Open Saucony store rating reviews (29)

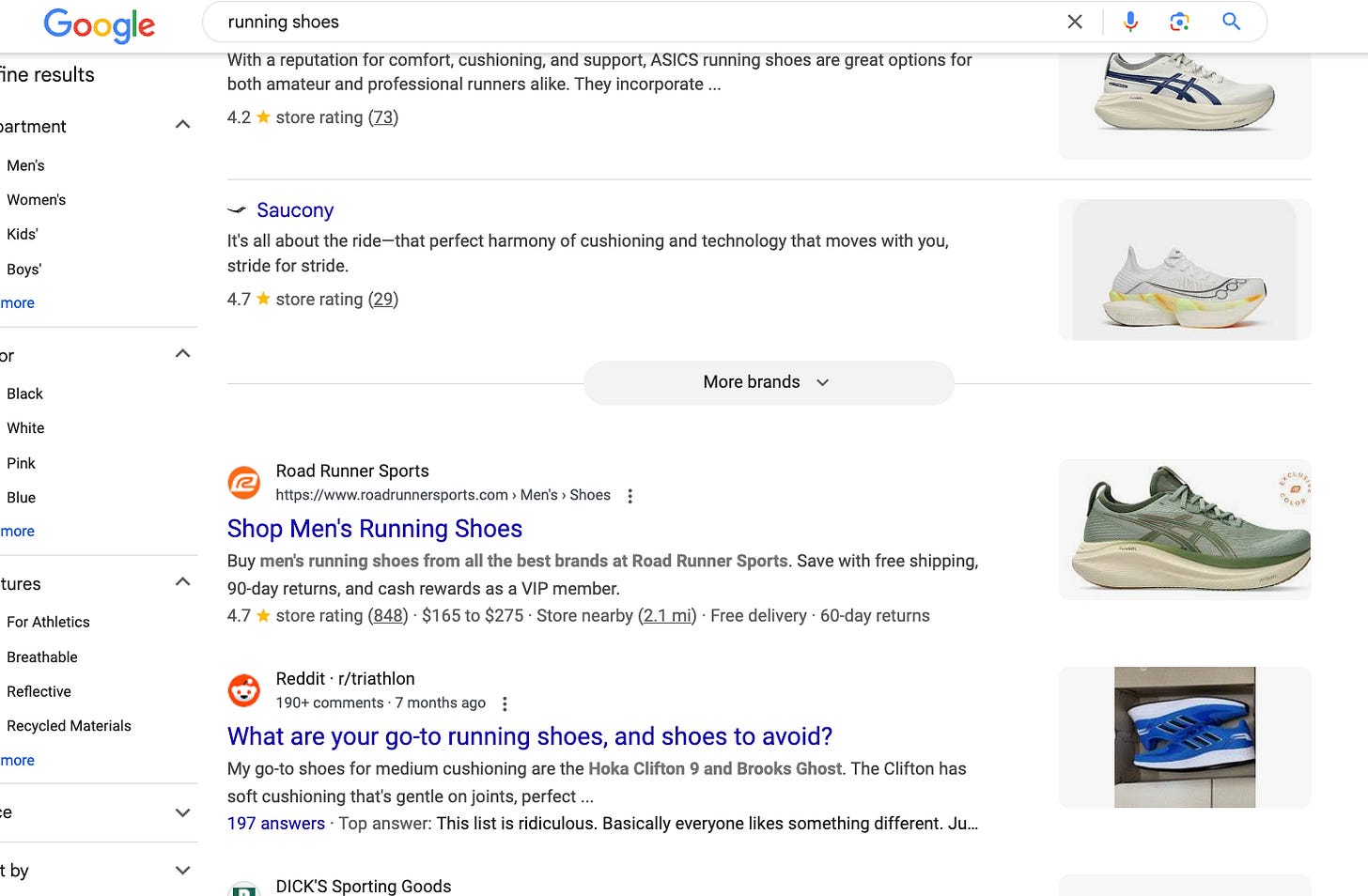[x=383, y=300]
